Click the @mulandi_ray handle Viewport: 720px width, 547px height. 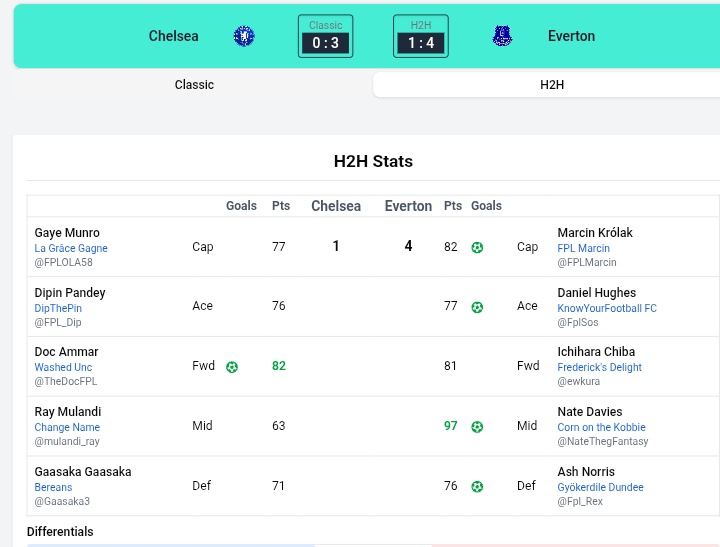[x=67, y=441]
